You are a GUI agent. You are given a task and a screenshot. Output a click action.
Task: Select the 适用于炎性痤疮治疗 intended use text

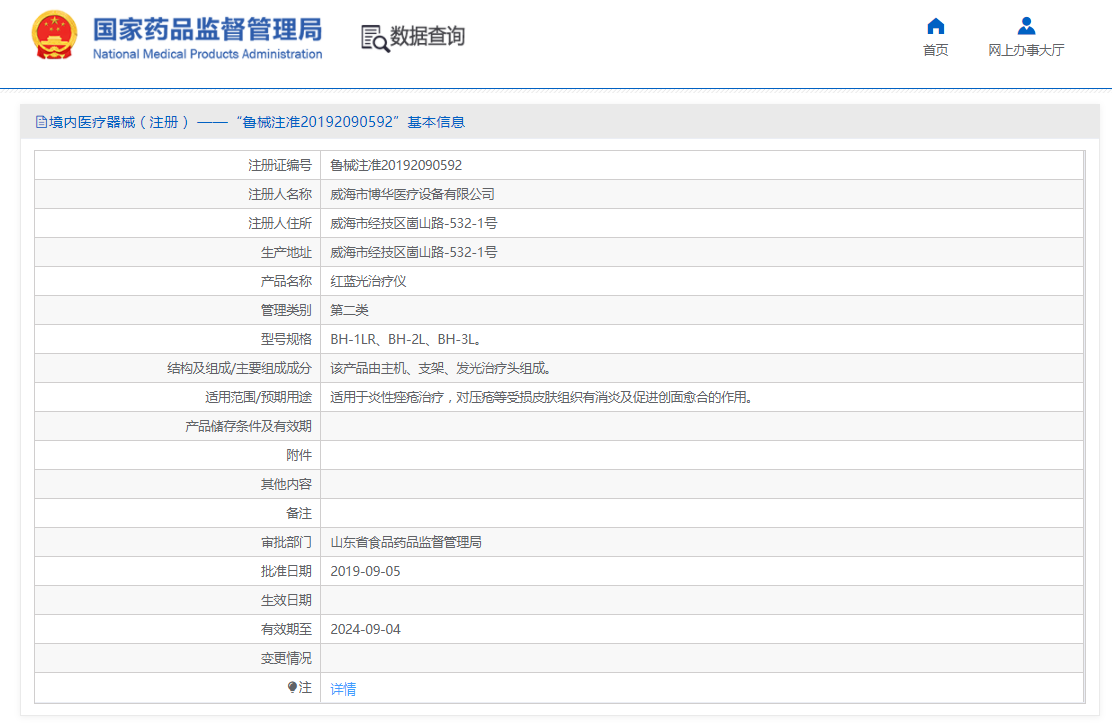point(541,398)
